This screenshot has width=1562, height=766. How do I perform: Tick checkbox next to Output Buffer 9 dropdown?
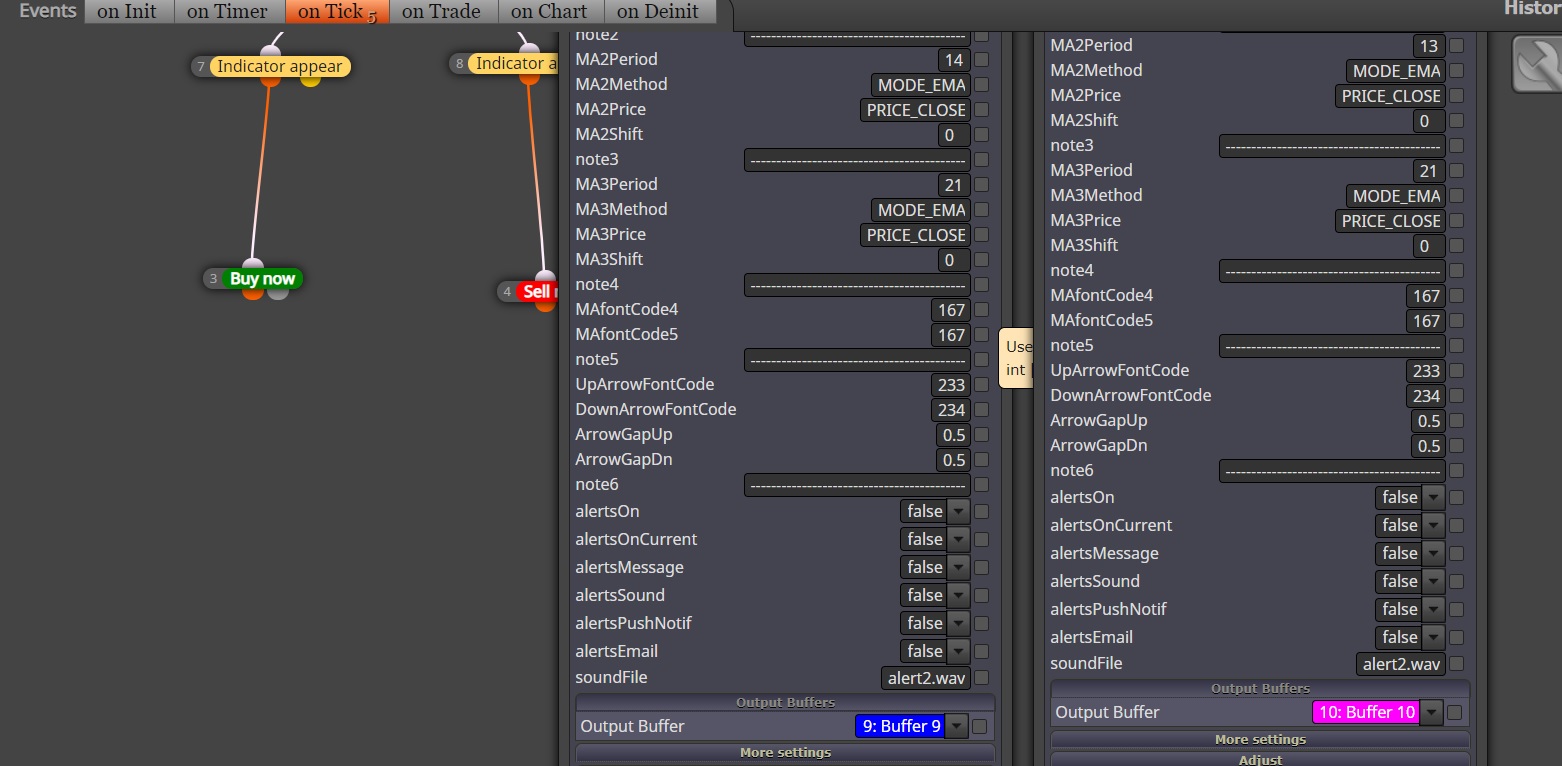(979, 727)
